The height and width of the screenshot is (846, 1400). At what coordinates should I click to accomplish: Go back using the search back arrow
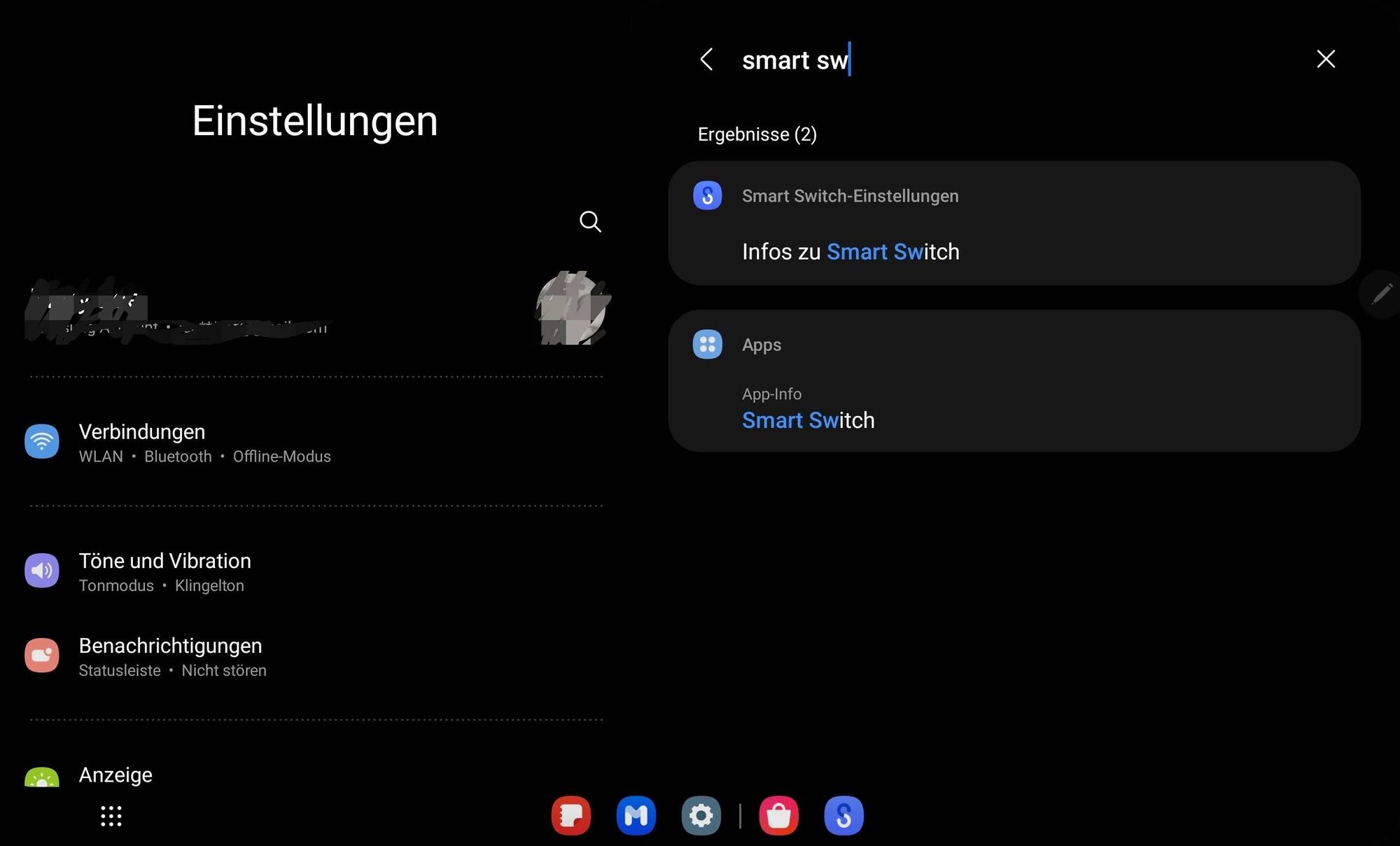(707, 60)
